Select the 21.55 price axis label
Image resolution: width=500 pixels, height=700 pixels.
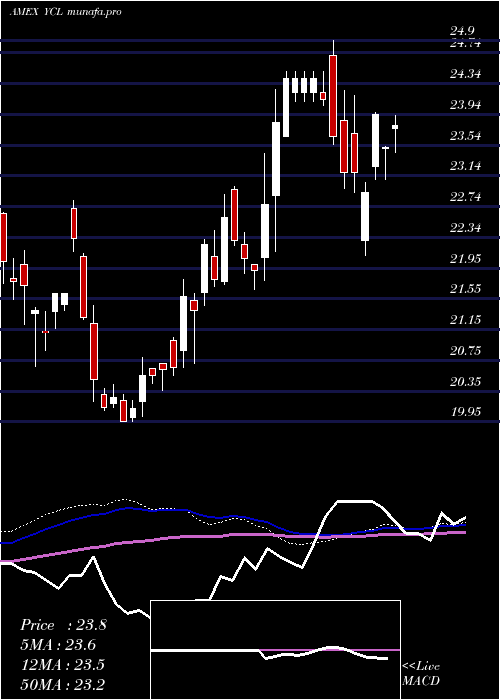tap(466, 289)
